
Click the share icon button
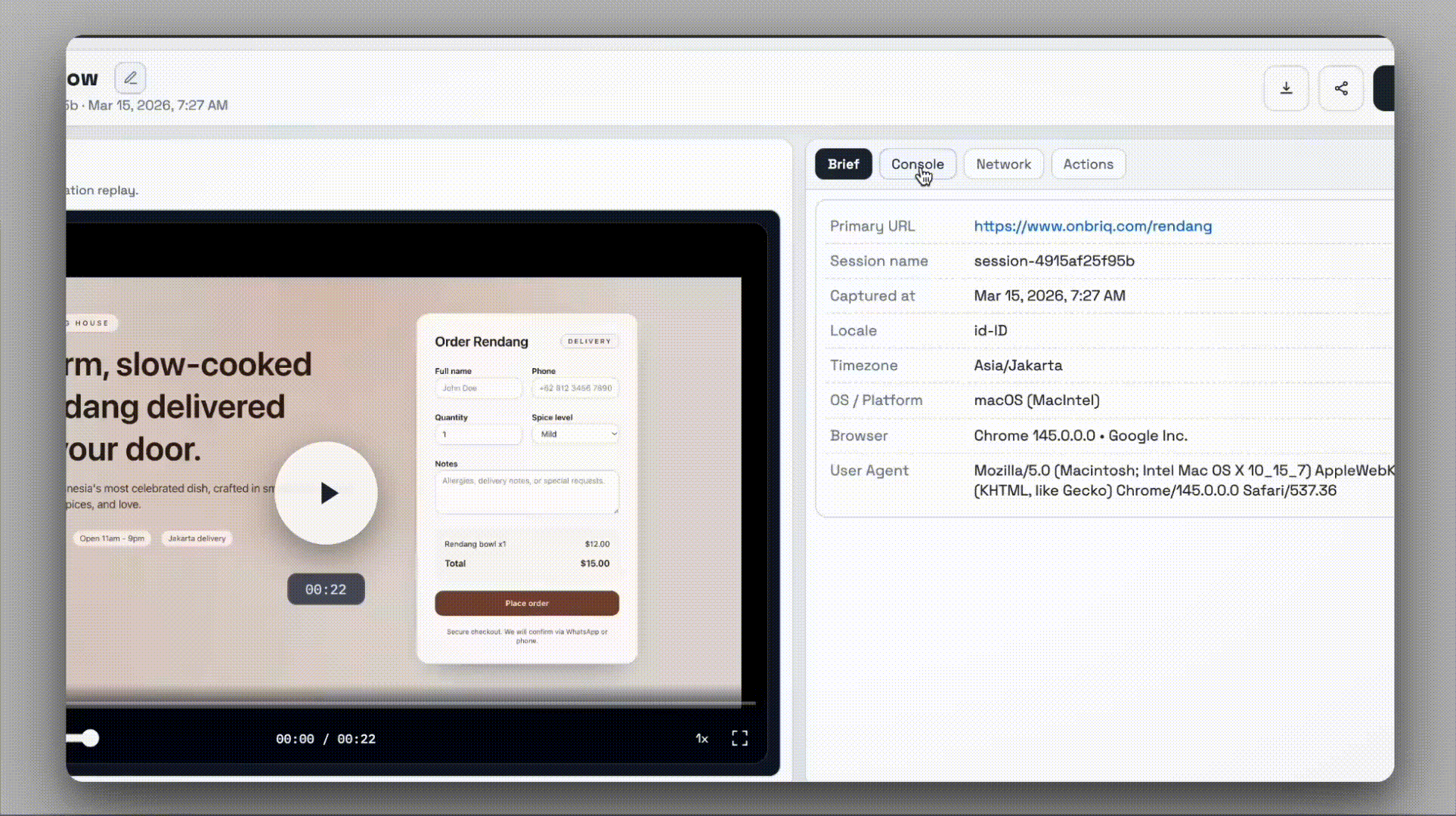click(x=1340, y=88)
